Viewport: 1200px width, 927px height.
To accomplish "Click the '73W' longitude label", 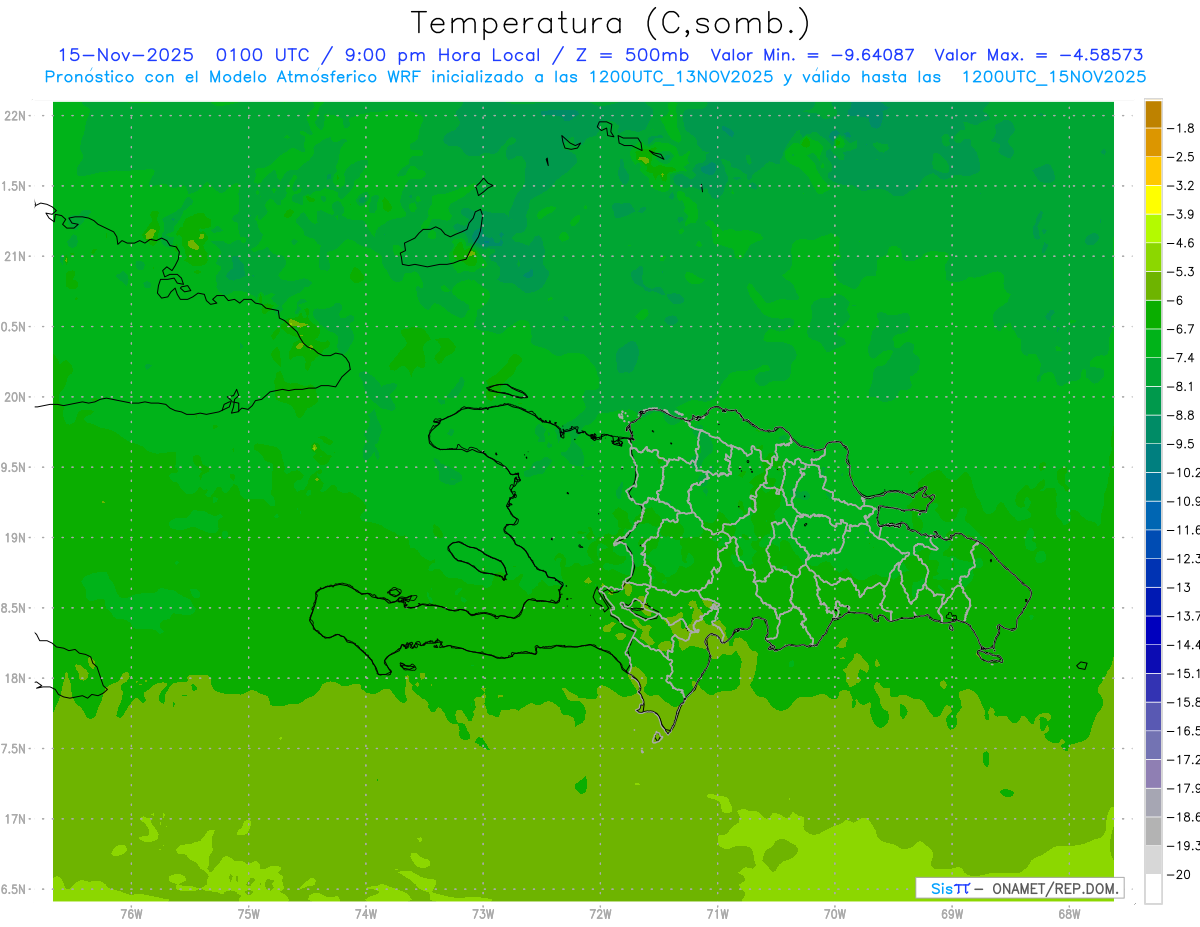I will click(x=483, y=914).
